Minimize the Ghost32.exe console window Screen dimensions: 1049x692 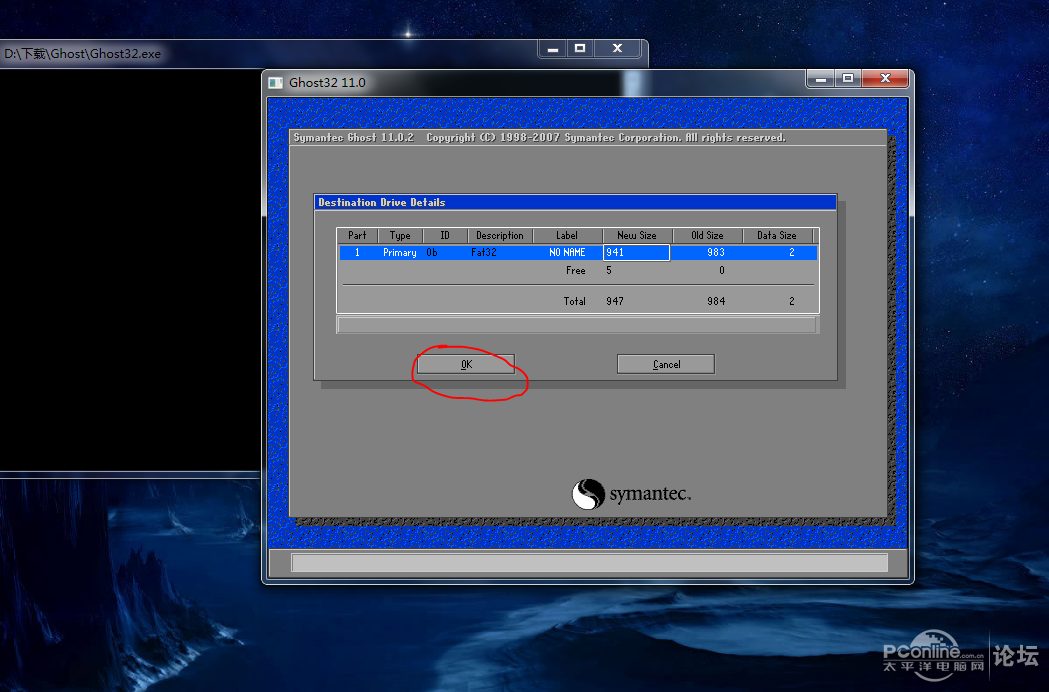(x=553, y=48)
